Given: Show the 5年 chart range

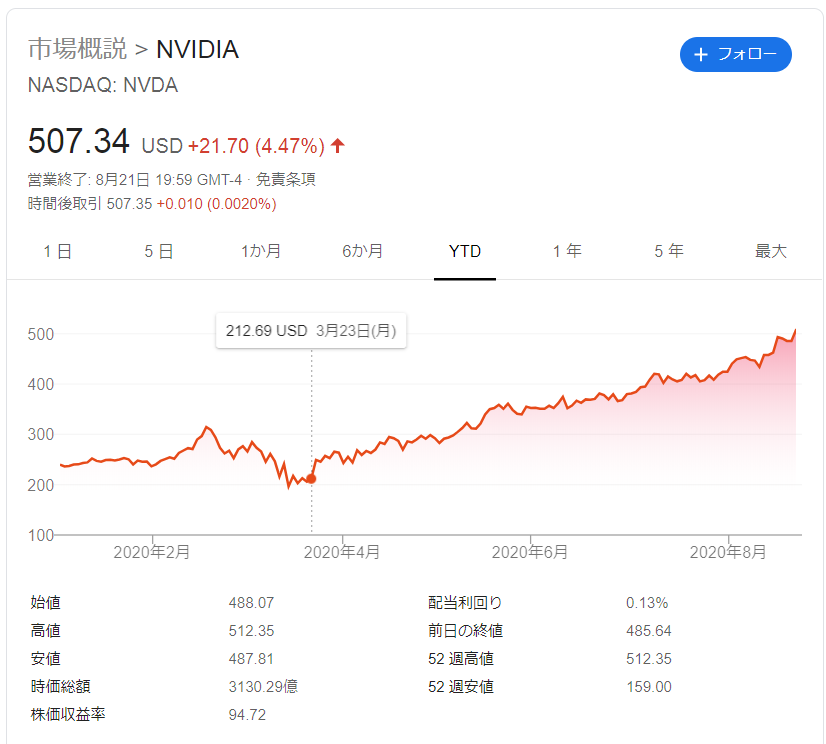Looking at the screenshot, I should tap(669, 251).
